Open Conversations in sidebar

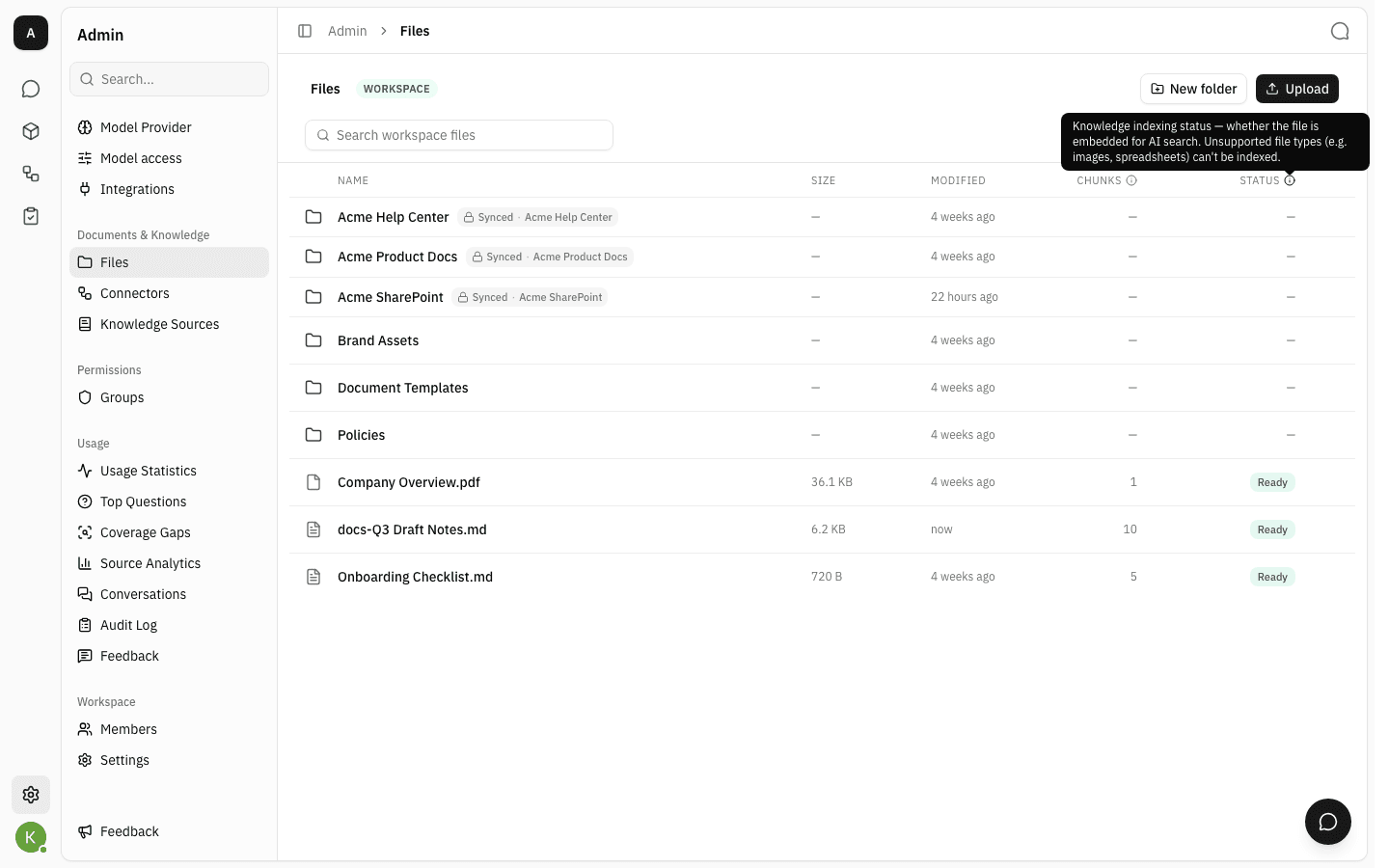pos(169,594)
